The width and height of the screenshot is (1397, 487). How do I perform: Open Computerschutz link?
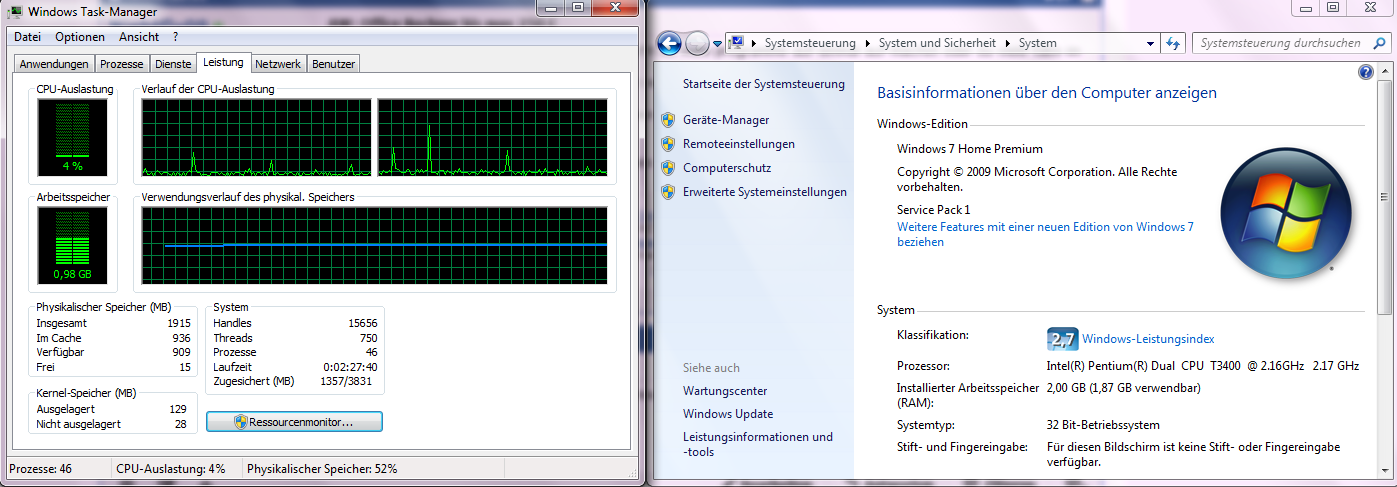(x=727, y=168)
